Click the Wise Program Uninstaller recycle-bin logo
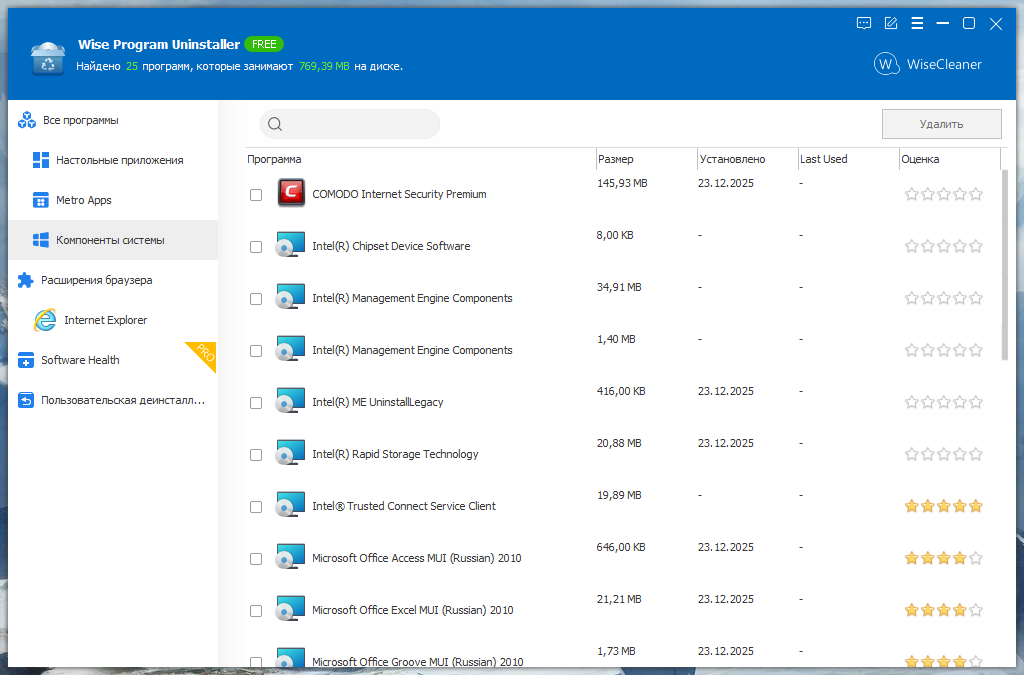 (47, 59)
